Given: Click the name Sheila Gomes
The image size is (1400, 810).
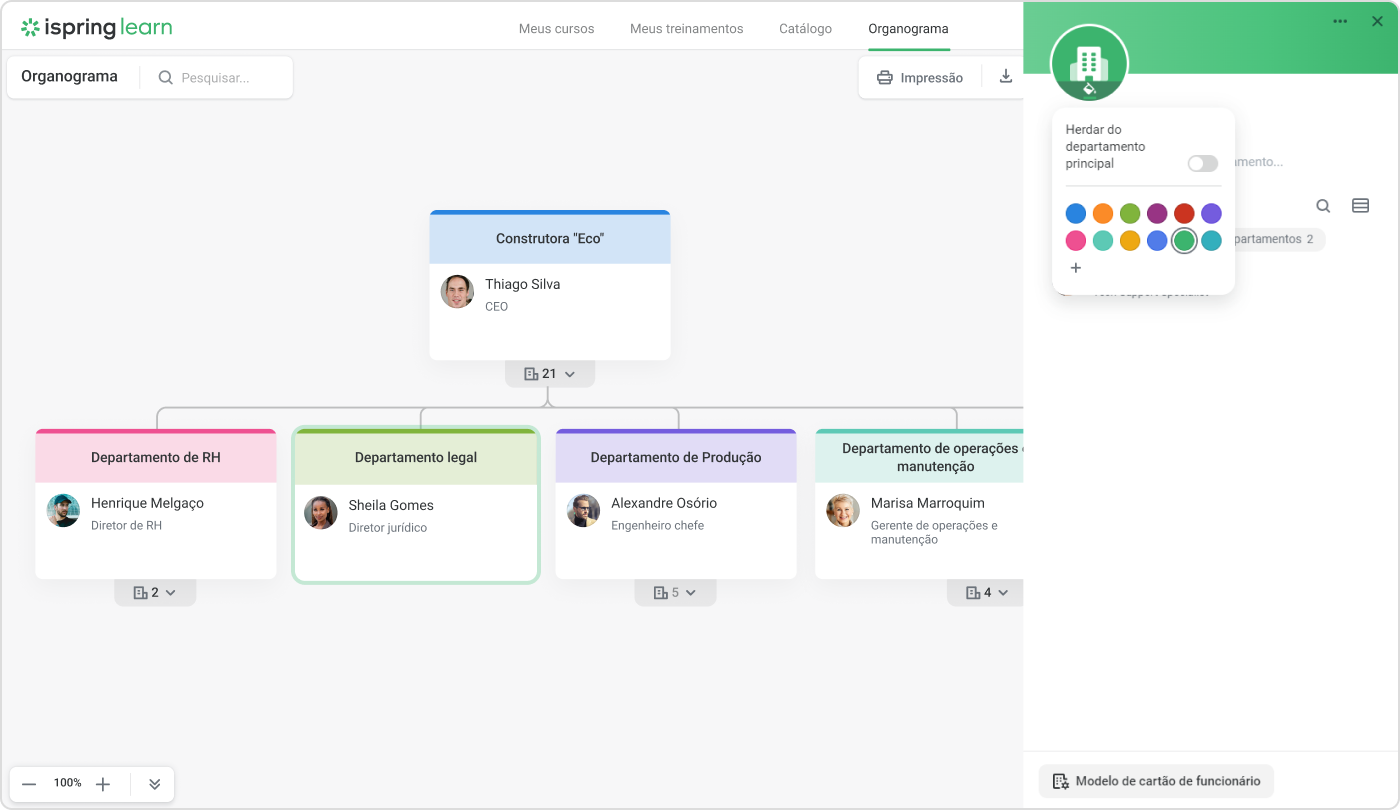Looking at the screenshot, I should [391, 505].
